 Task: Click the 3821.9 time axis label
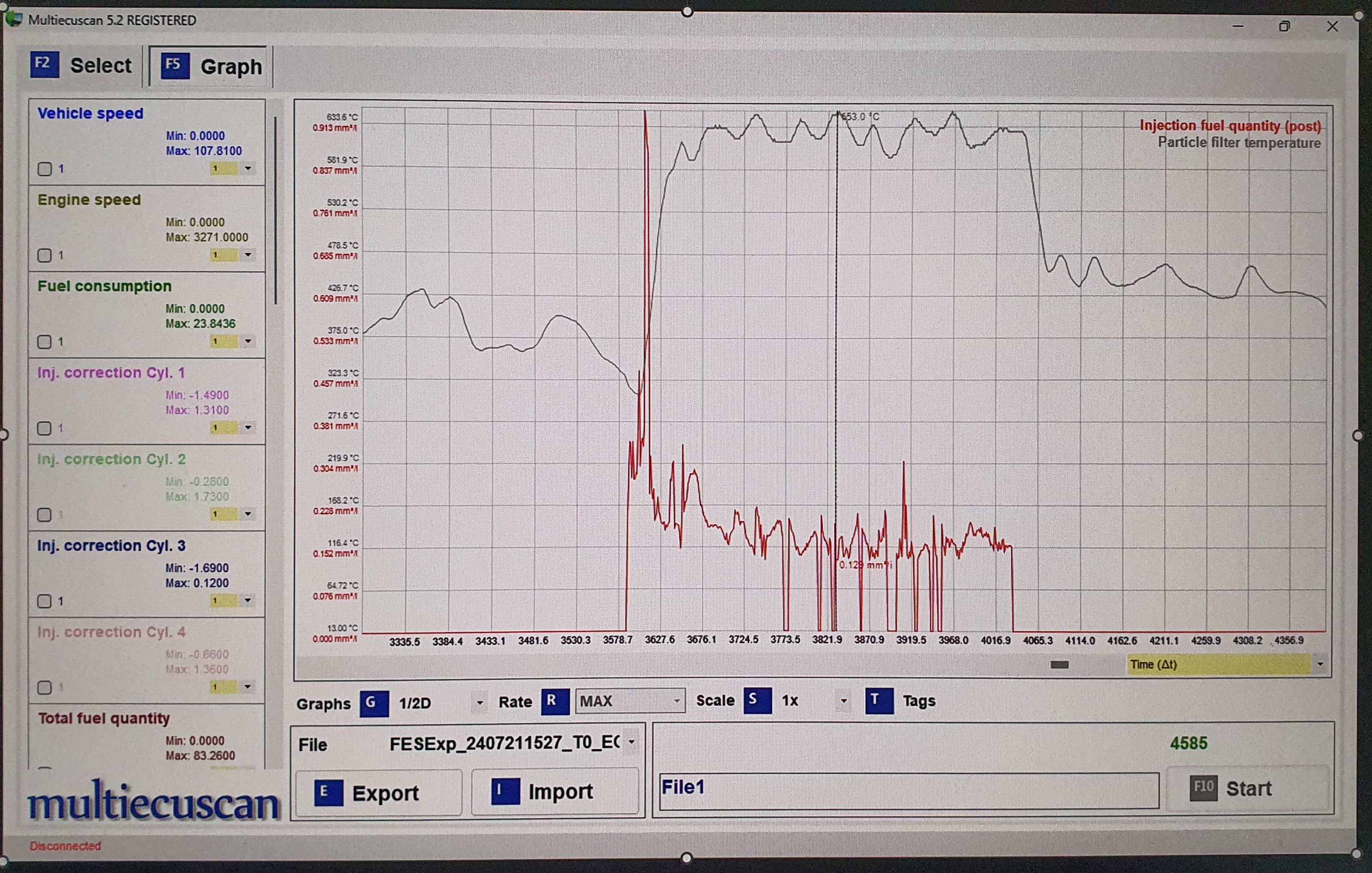[x=827, y=640]
